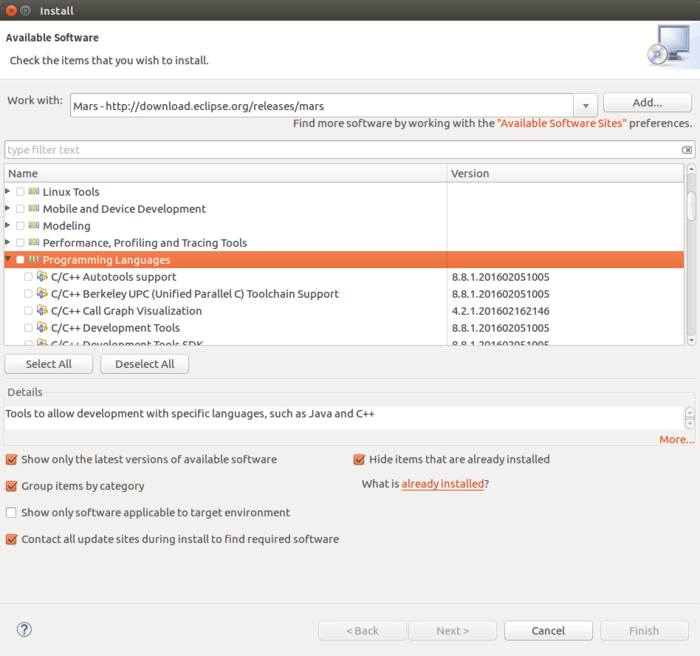The image size is (700, 656).
Task: Click the Performance, Profiling and Tracing Tools icon
Action: (33, 242)
